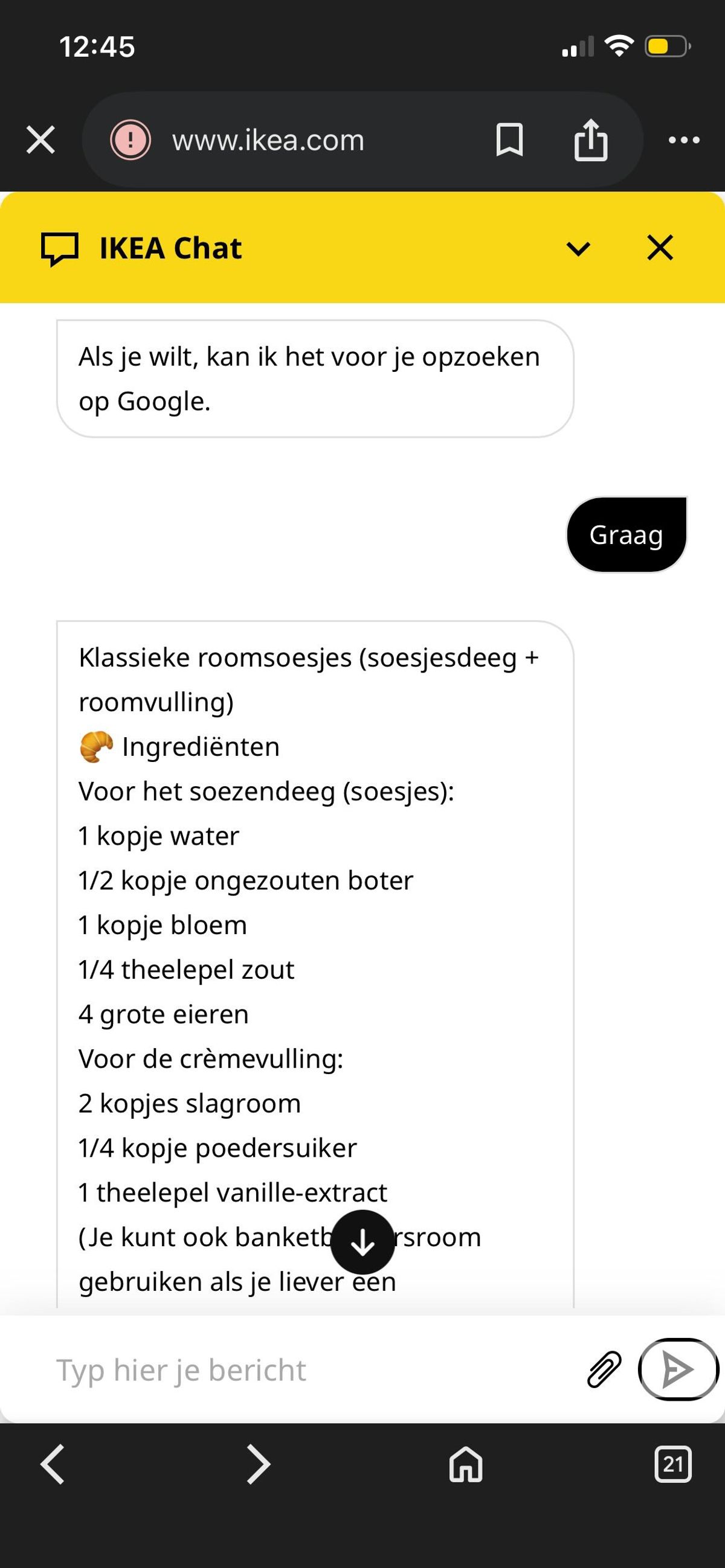This screenshot has width=725, height=1568.
Task: Attach a file with the paperclip
Action: click(604, 1369)
